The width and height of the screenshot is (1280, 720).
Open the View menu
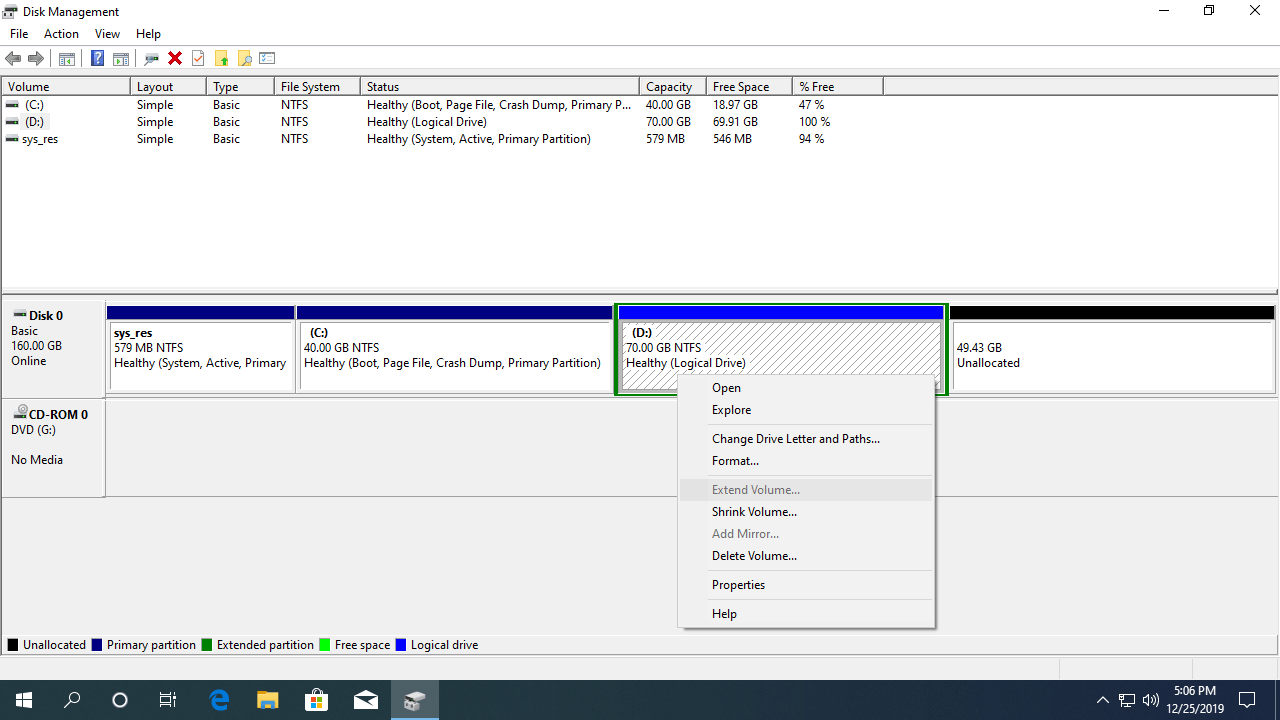point(107,34)
